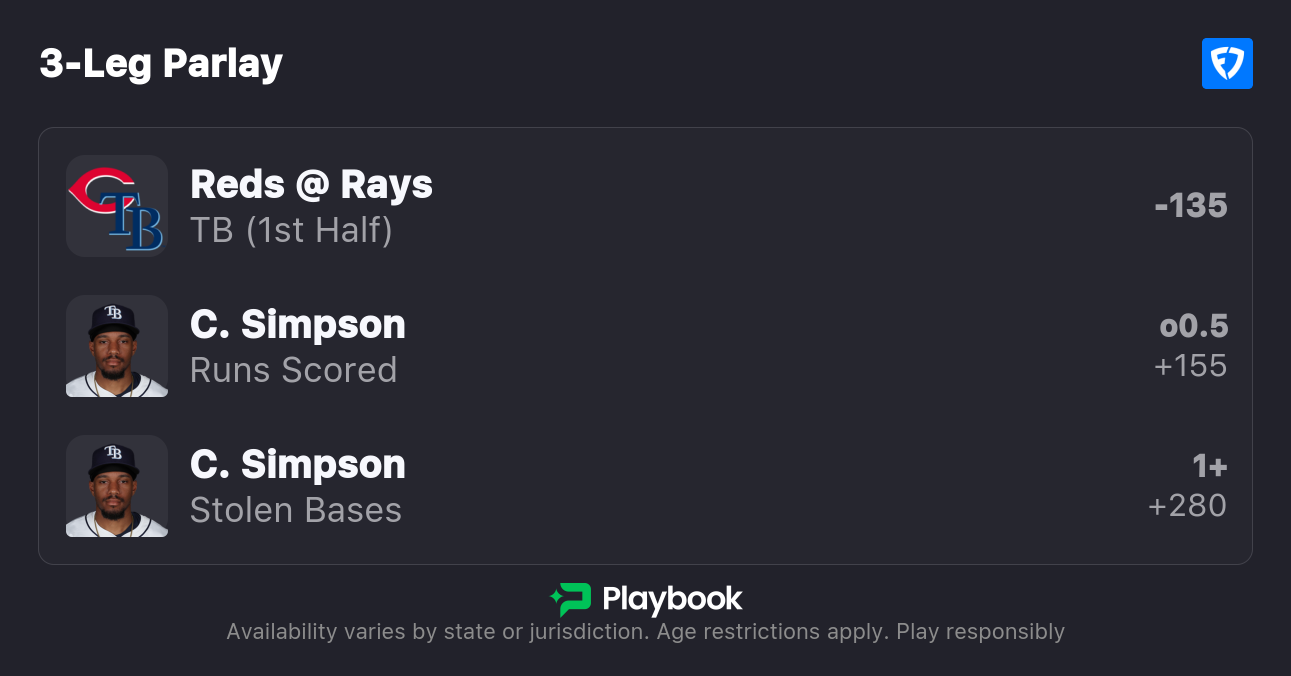Click the "TB (1st Half)" bet label

pyautogui.click(x=291, y=231)
